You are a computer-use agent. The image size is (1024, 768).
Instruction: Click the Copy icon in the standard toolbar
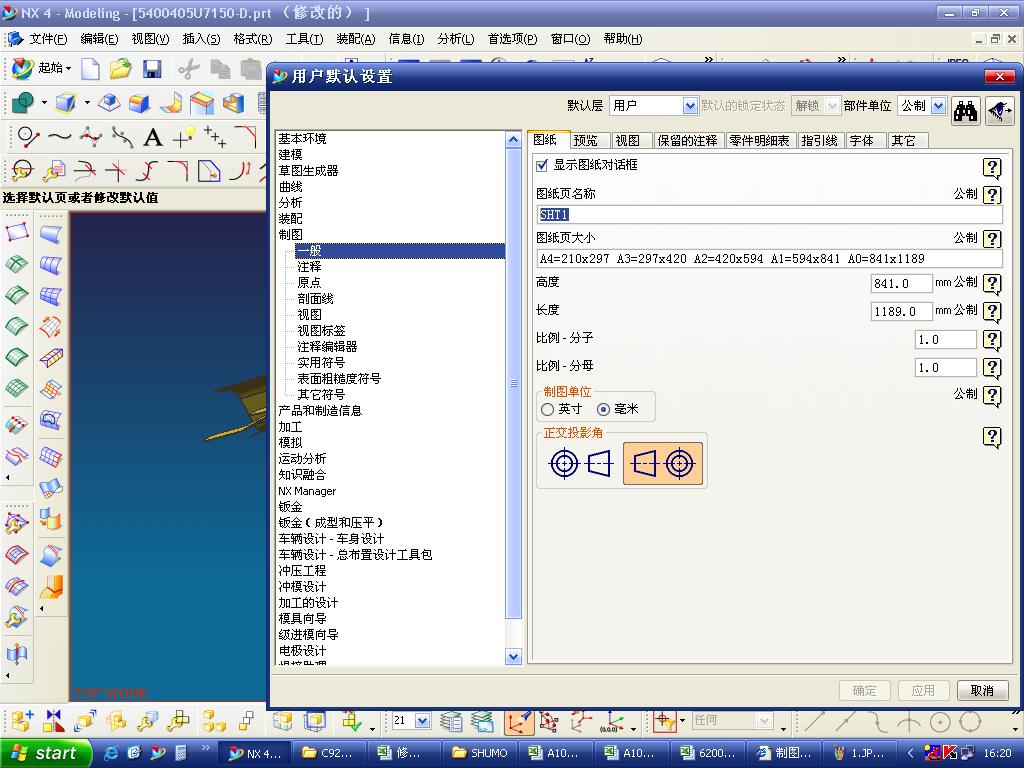point(220,69)
